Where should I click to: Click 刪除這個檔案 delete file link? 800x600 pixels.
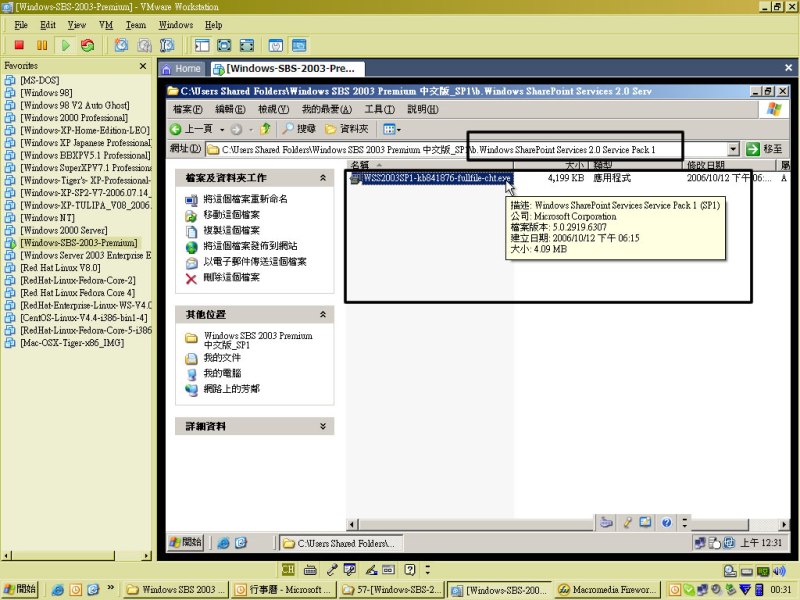click(x=232, y=278)
